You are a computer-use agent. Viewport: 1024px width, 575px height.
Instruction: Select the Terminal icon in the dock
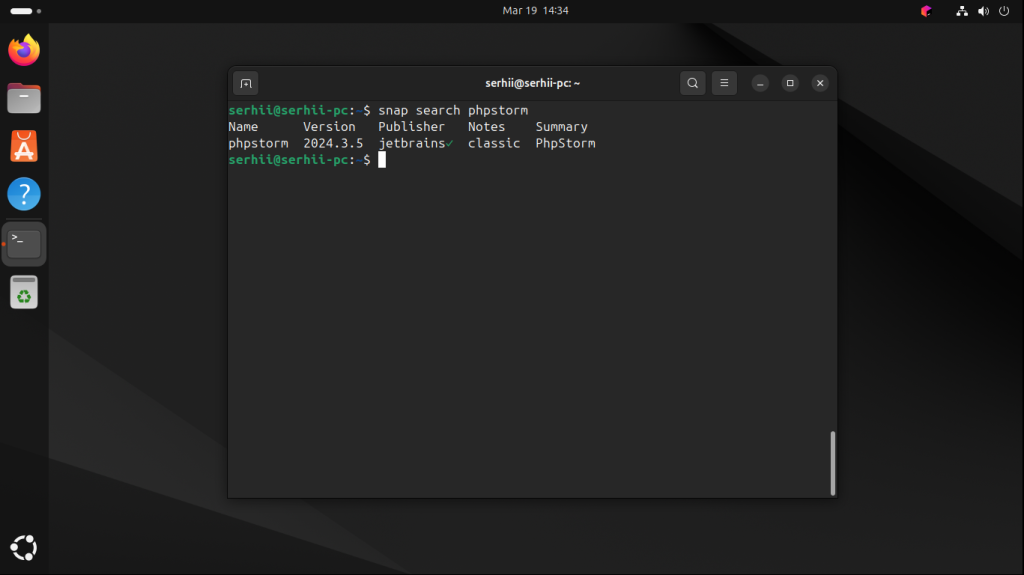click(24, 244)
